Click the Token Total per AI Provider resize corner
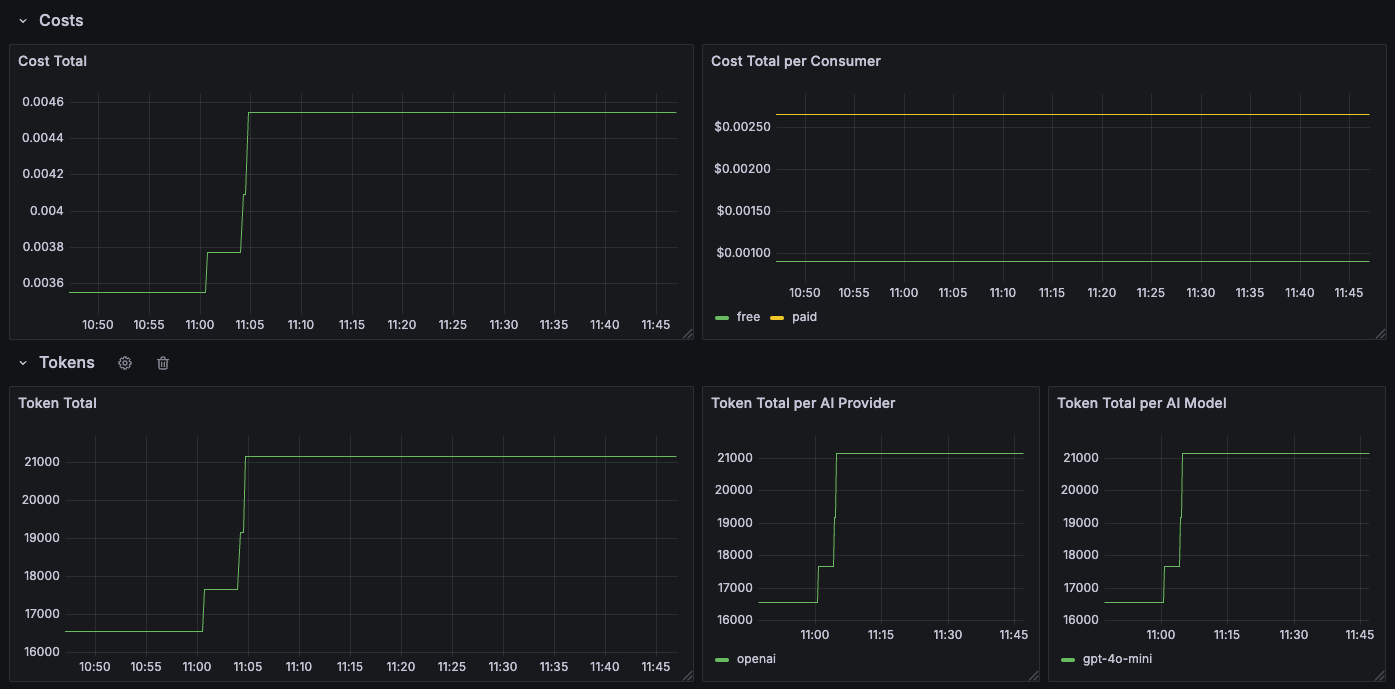Screen dimensions: 1395x689 click(x=1033, y=676)
